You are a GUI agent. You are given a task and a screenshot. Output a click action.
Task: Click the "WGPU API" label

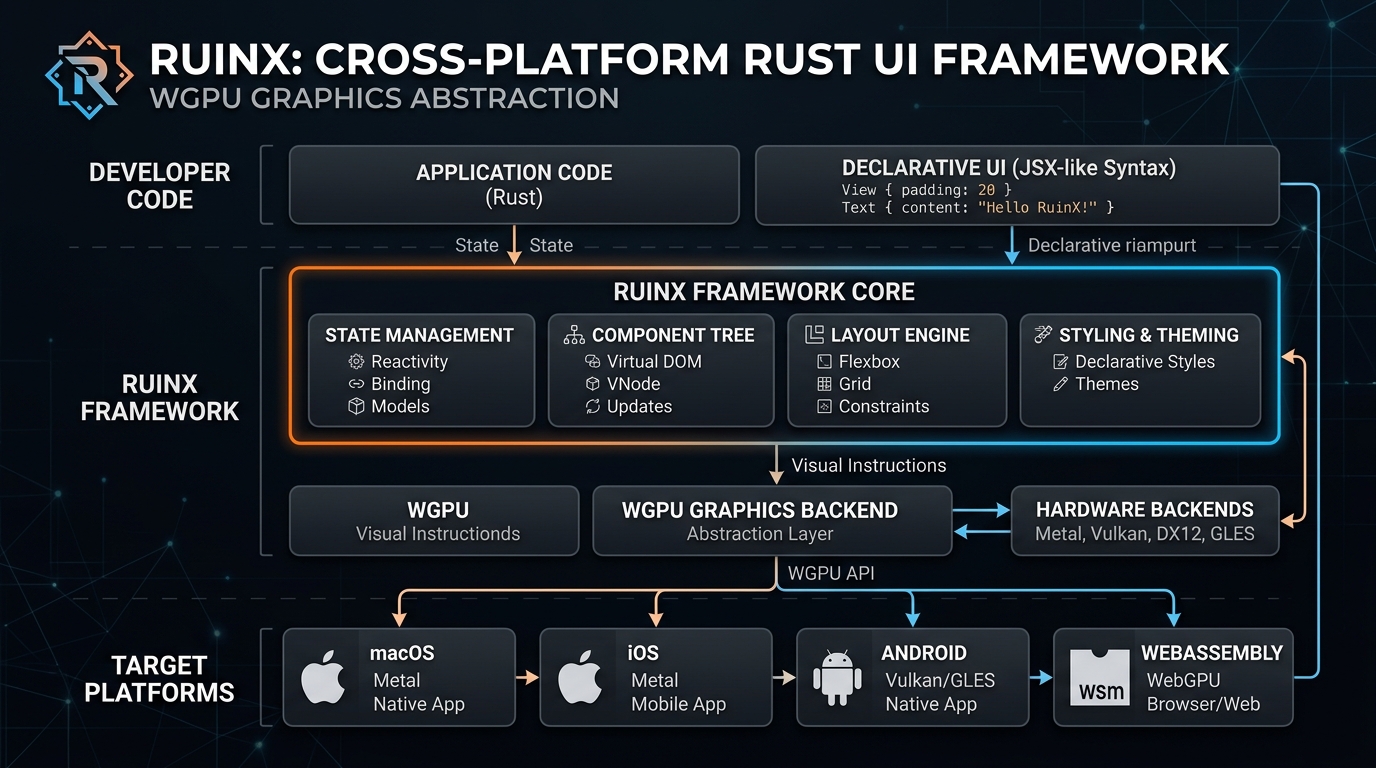click(x=833, y=574)
